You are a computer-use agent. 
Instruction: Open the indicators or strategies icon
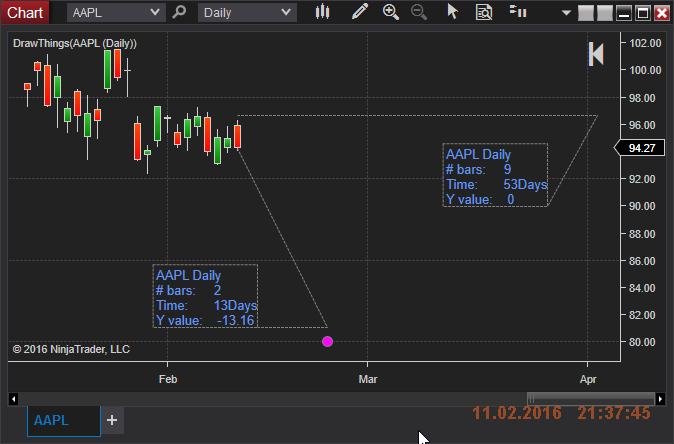coord(518,11)
